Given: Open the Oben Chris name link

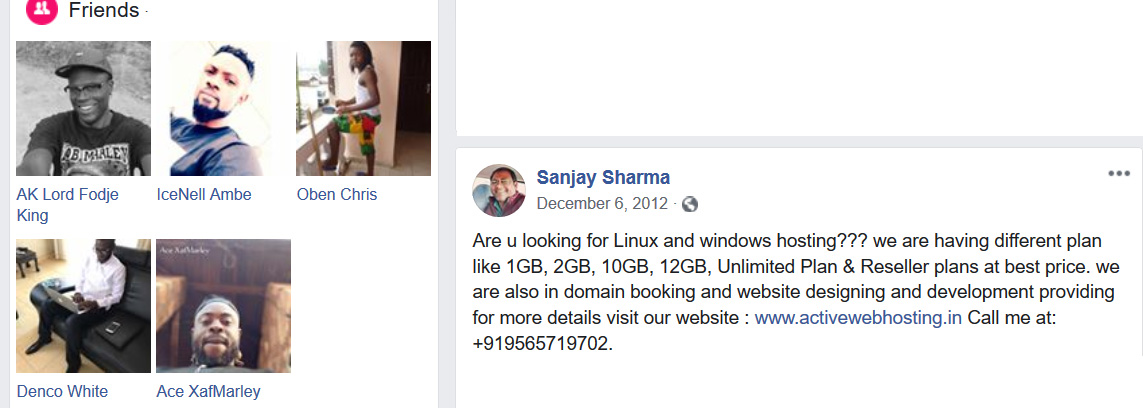Looking at the screenshot, I should tap(337, 194).
